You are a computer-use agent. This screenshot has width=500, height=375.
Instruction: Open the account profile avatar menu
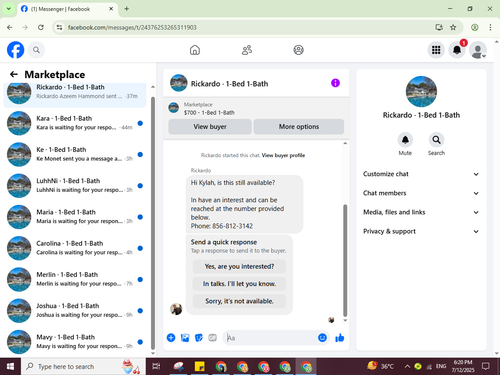[x=478, y=50]
